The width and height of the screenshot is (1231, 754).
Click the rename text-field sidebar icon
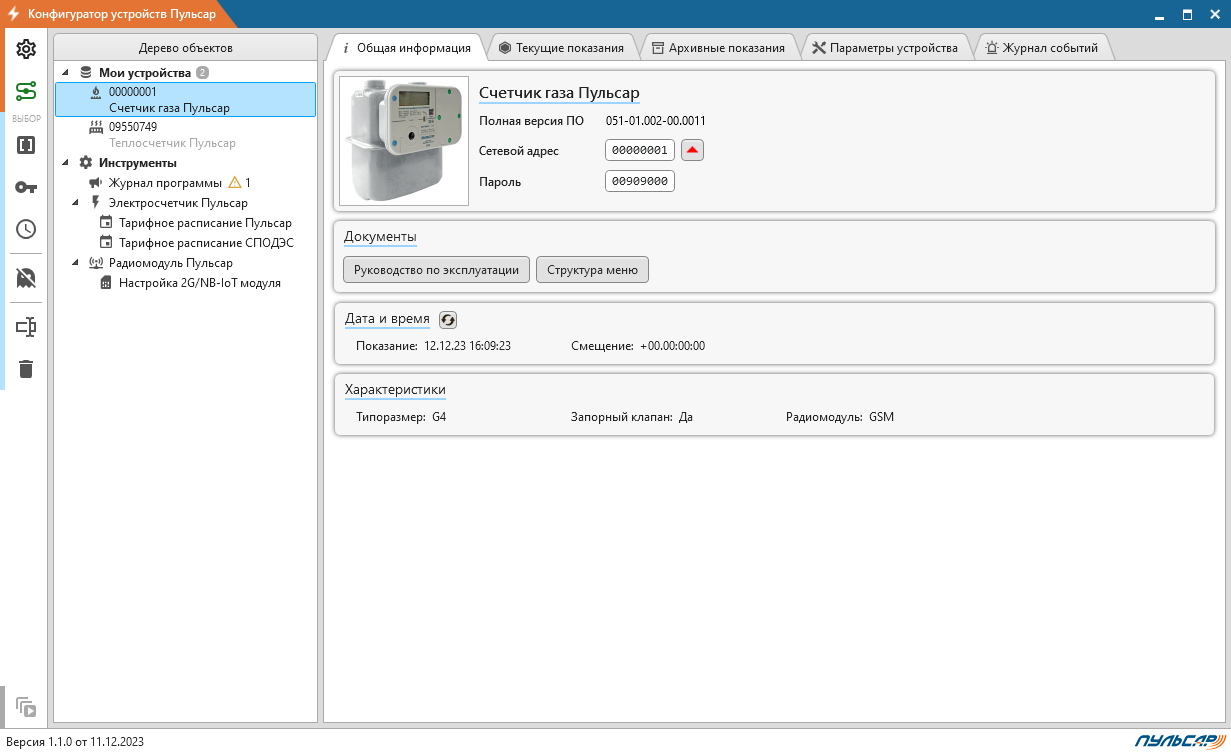click(x=26, y=327)
